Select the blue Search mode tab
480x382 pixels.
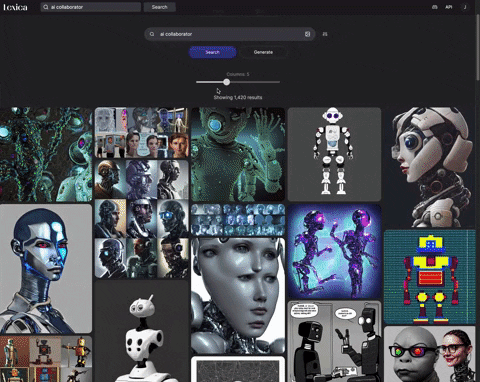(212, 52)
